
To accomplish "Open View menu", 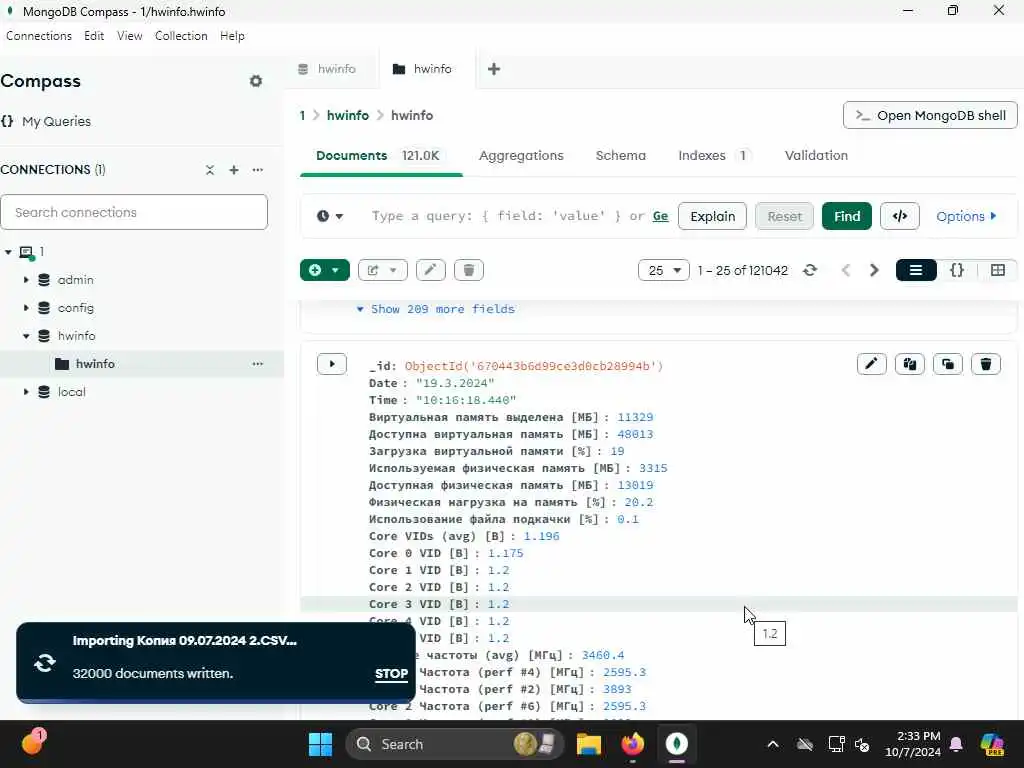I will point(129,36).
